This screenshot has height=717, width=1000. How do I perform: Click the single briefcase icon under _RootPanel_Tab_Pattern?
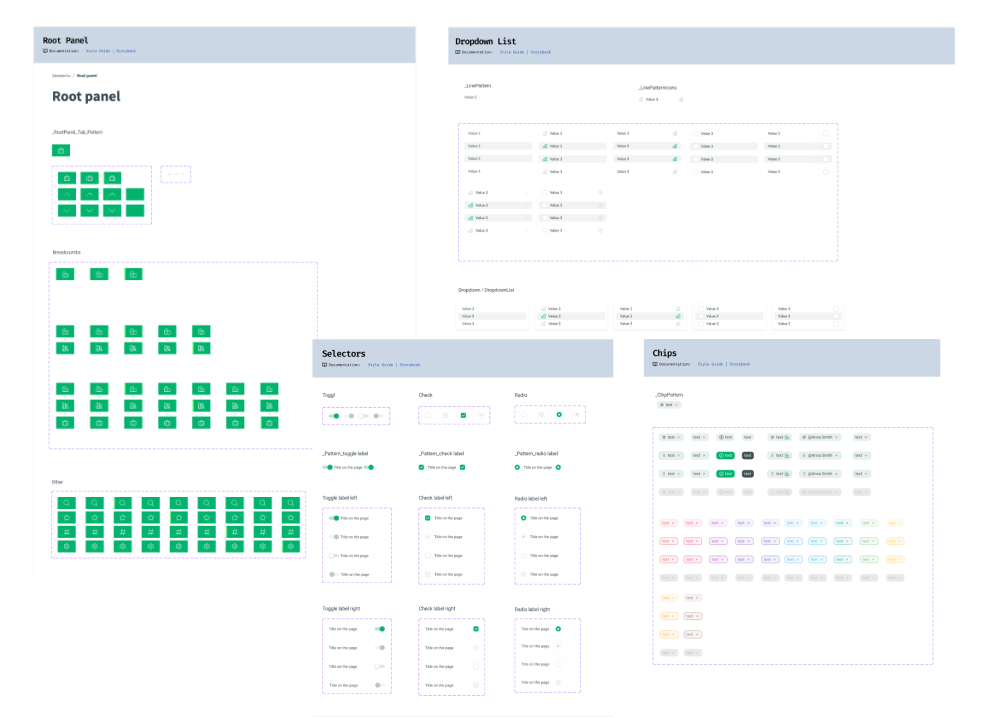click(61, 150)
